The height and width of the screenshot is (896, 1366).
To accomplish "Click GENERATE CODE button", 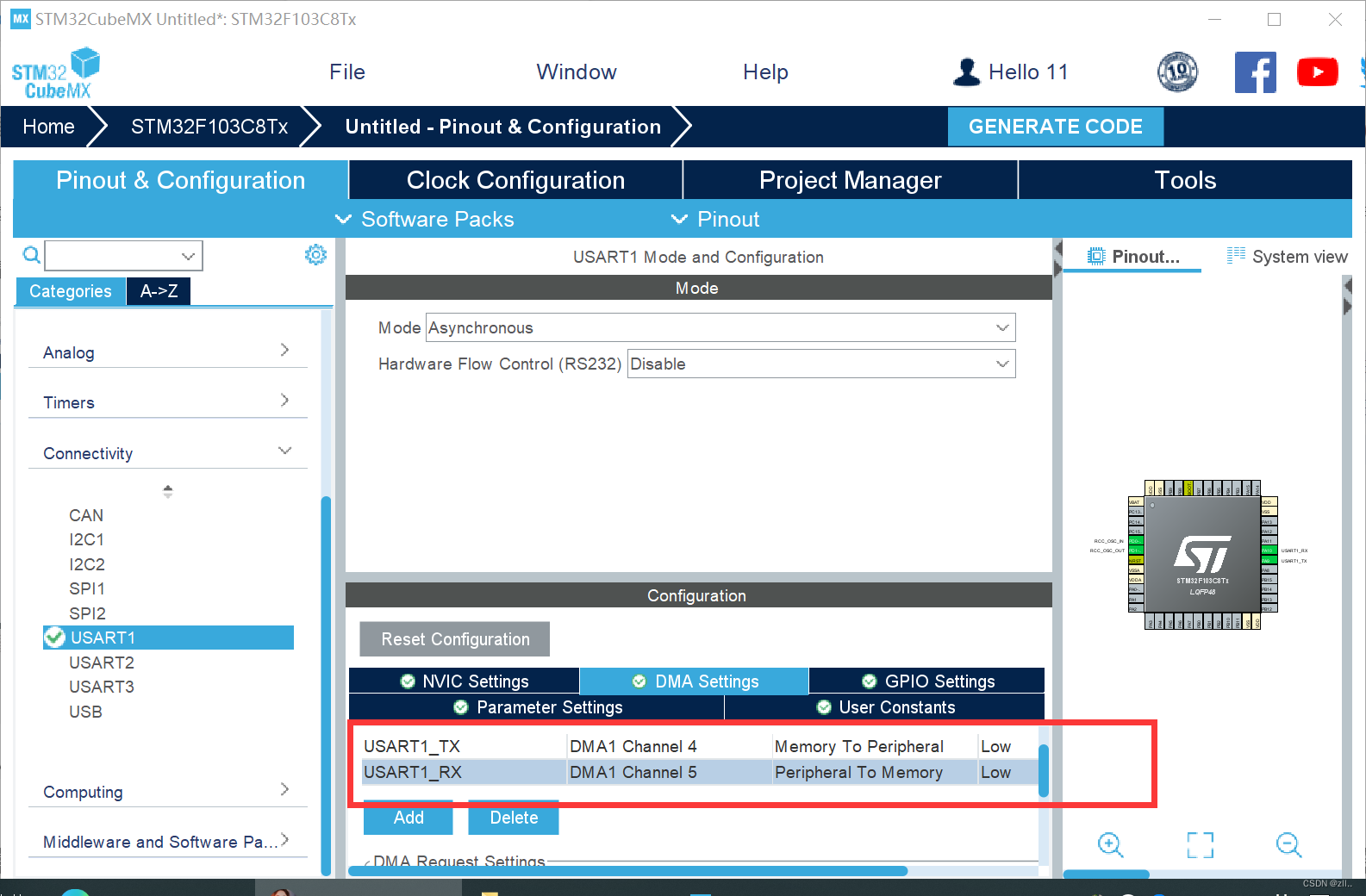I will 1056,127.
